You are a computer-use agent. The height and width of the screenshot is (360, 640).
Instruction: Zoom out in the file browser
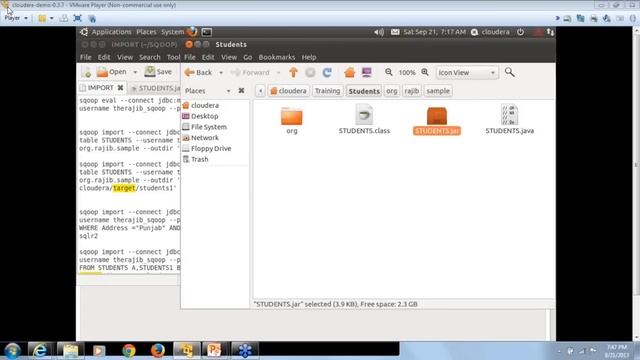(x=389, y=72)
